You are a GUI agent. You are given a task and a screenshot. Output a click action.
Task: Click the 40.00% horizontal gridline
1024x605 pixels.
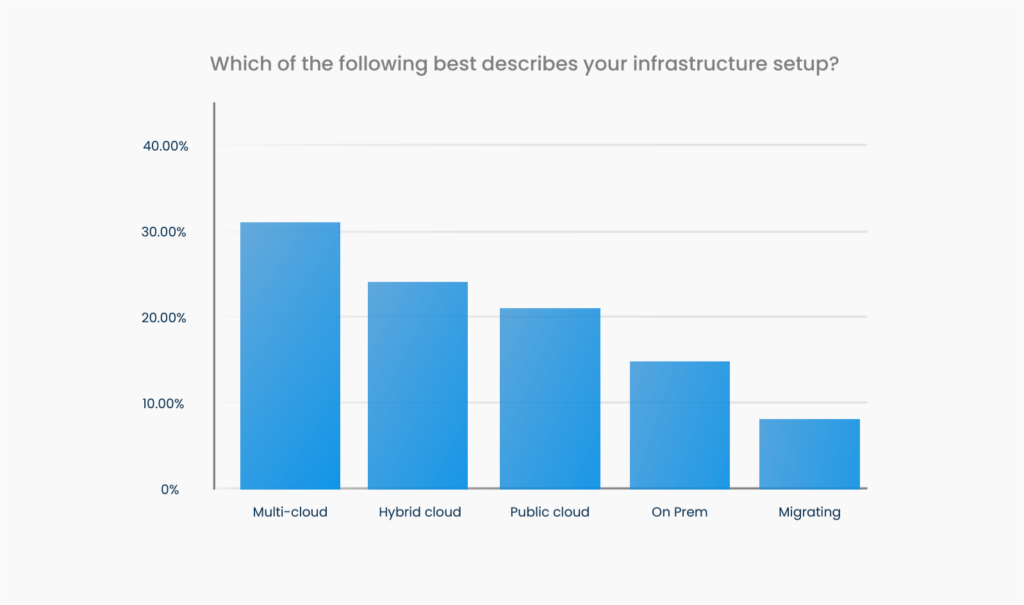click(x=540, y=146)
